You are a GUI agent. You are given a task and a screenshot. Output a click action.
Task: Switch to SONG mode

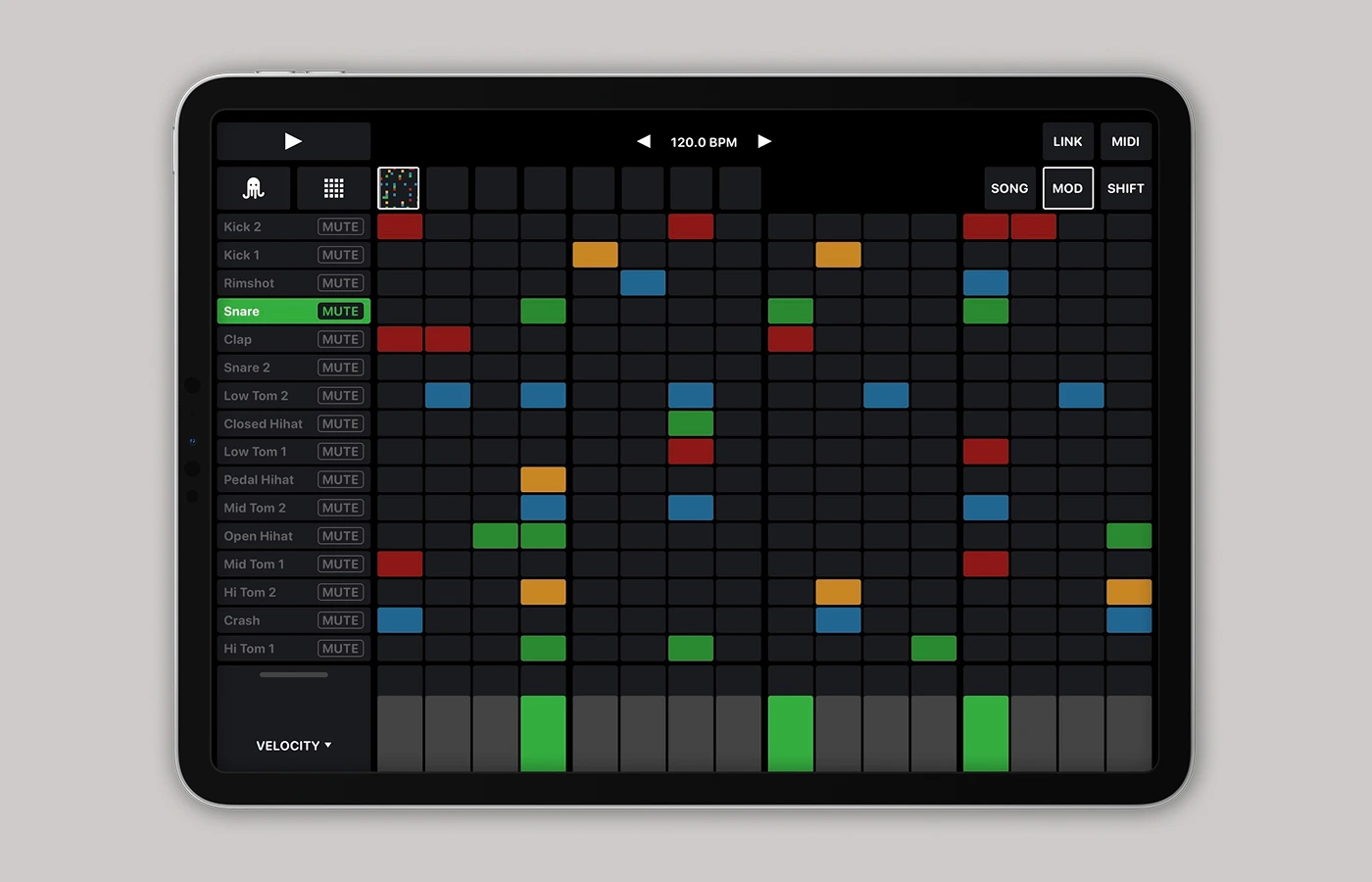(x=1008, y=188)
